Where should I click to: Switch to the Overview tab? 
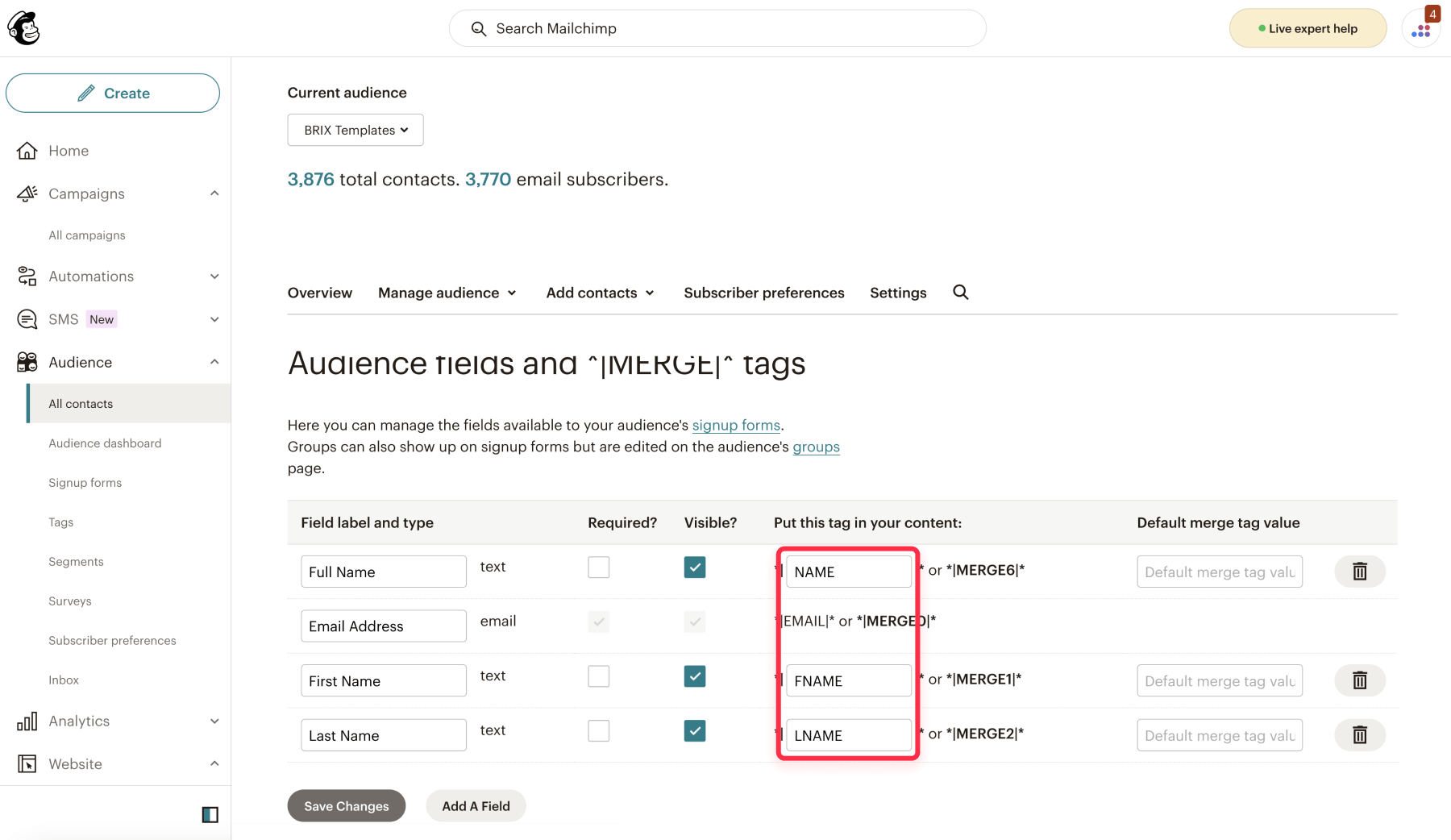tap(320, 293)
